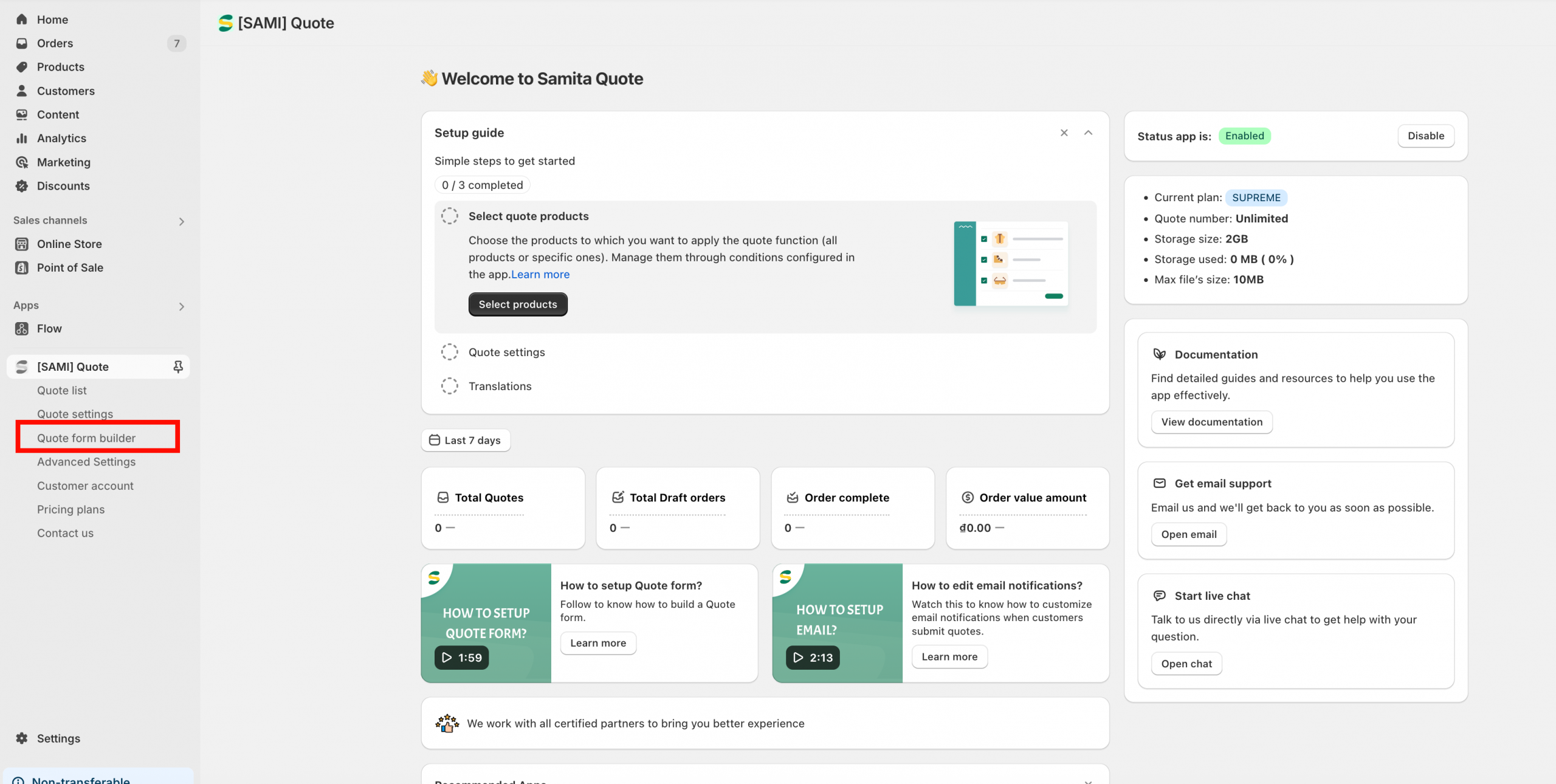Disable the app status
This screenshot has width=1556, height=784.
(x=1426, y=136)
